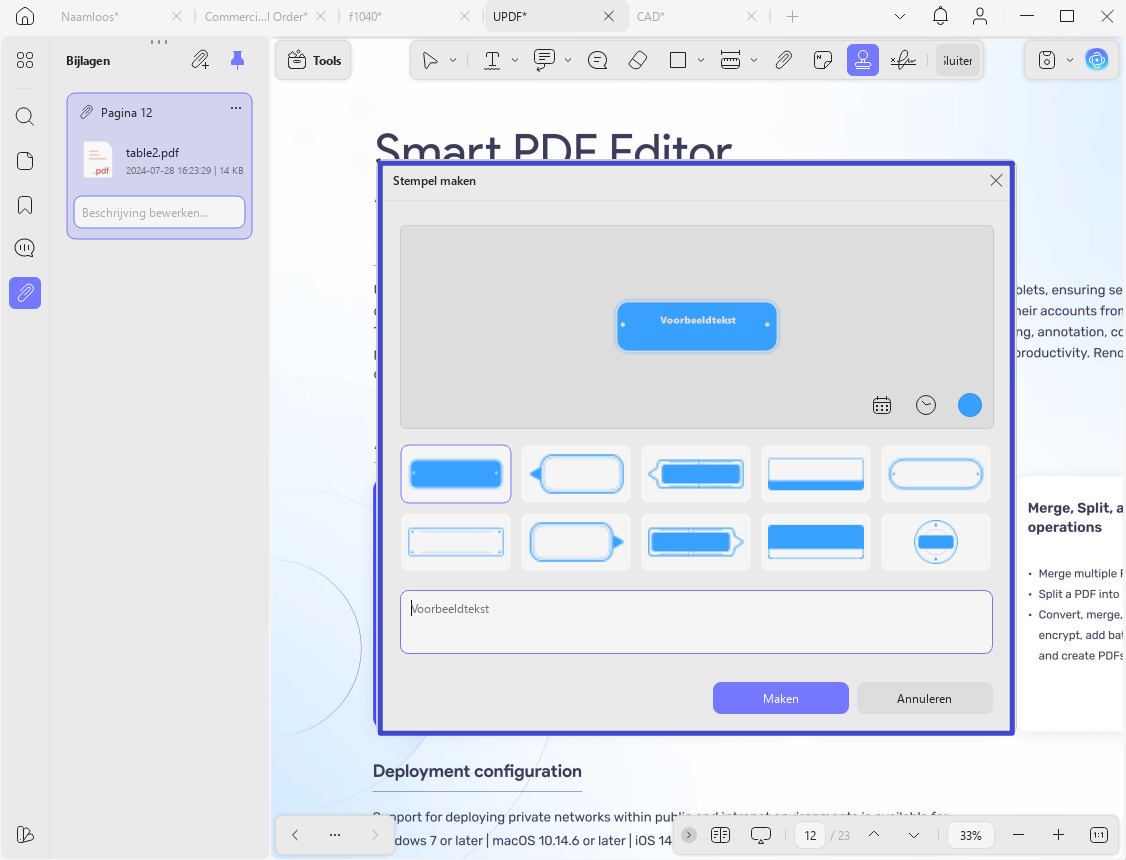
Task: Go to the previous page arrow
Action: click(x=874, y=835)
